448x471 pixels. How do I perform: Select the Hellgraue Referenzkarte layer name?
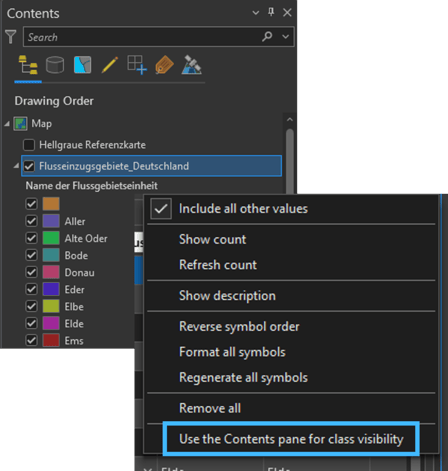click(92, 145)
